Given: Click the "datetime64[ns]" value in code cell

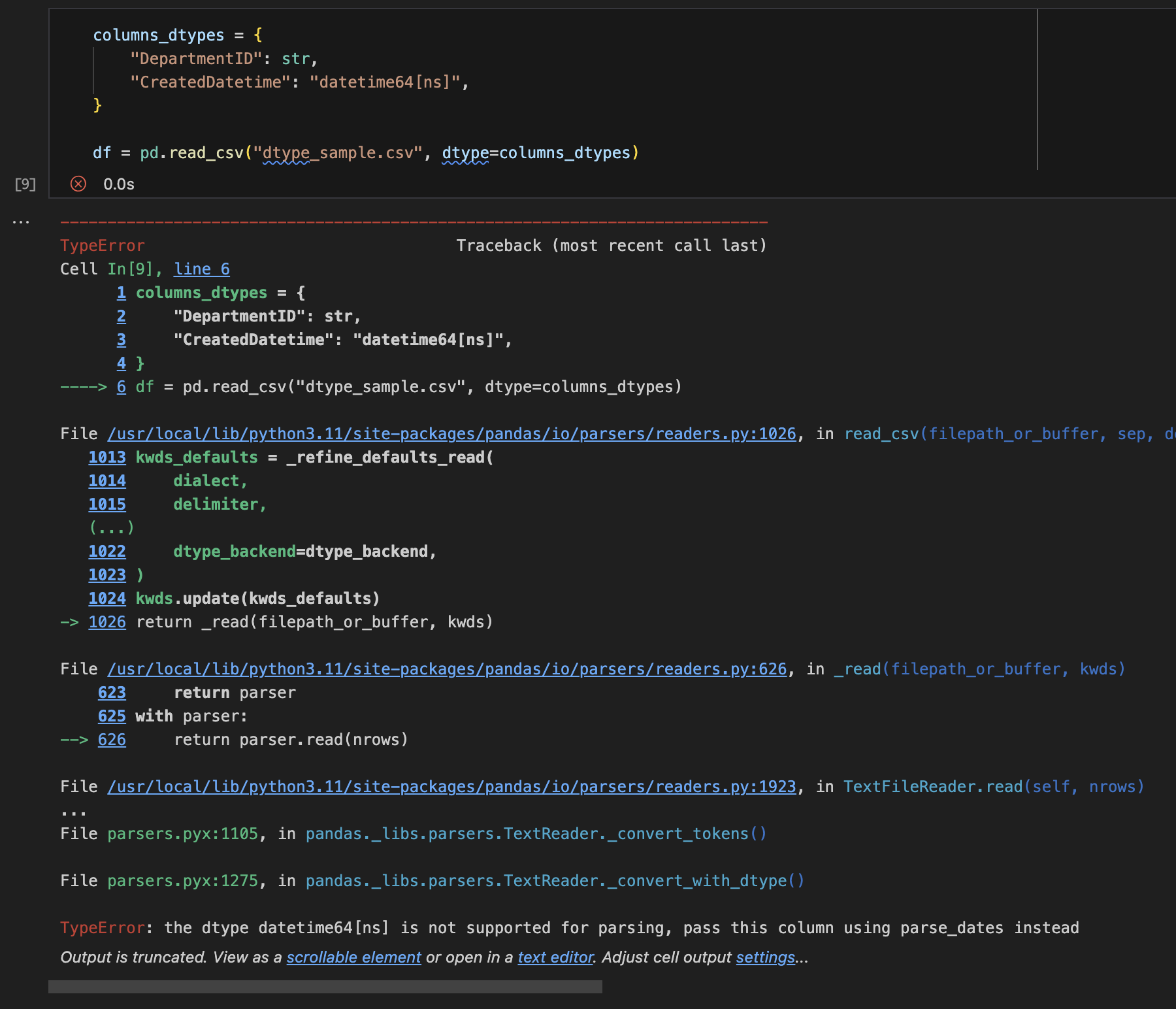Looking at the screenshot, I should pyautogui.click(x=385, y=82).
